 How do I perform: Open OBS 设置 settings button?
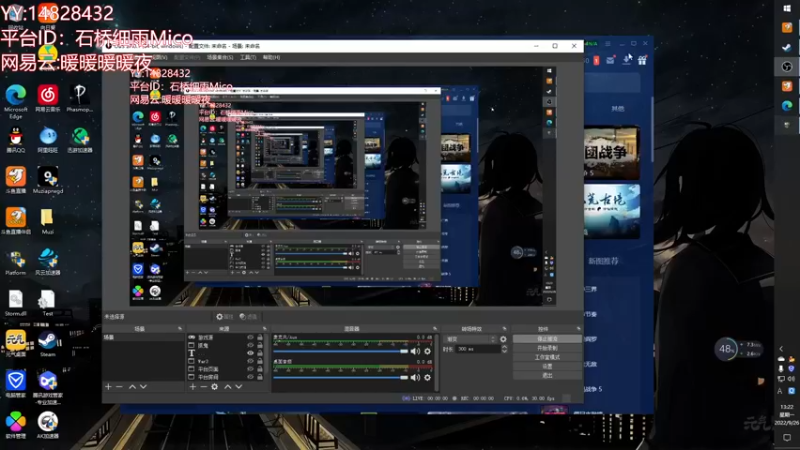(x=547, y=366)
